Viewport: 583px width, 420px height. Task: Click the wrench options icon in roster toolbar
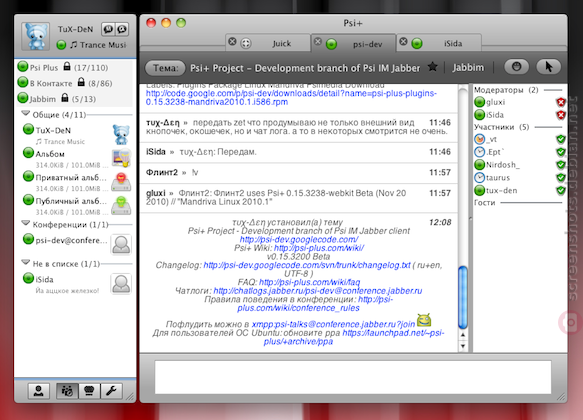tap(111, 391)
